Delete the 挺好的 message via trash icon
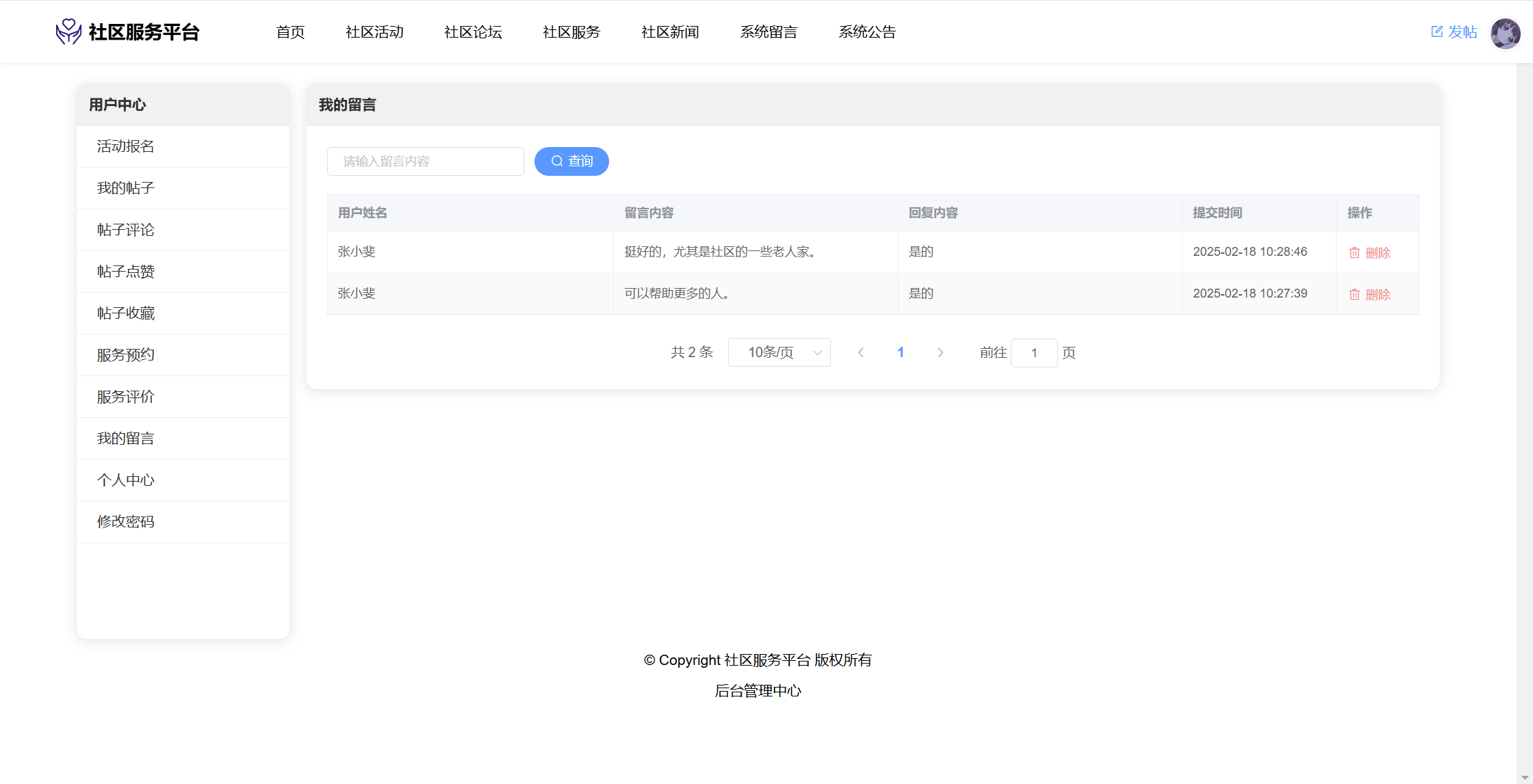The width and height of the screenshot is (1533, 784). [1354, 253]
